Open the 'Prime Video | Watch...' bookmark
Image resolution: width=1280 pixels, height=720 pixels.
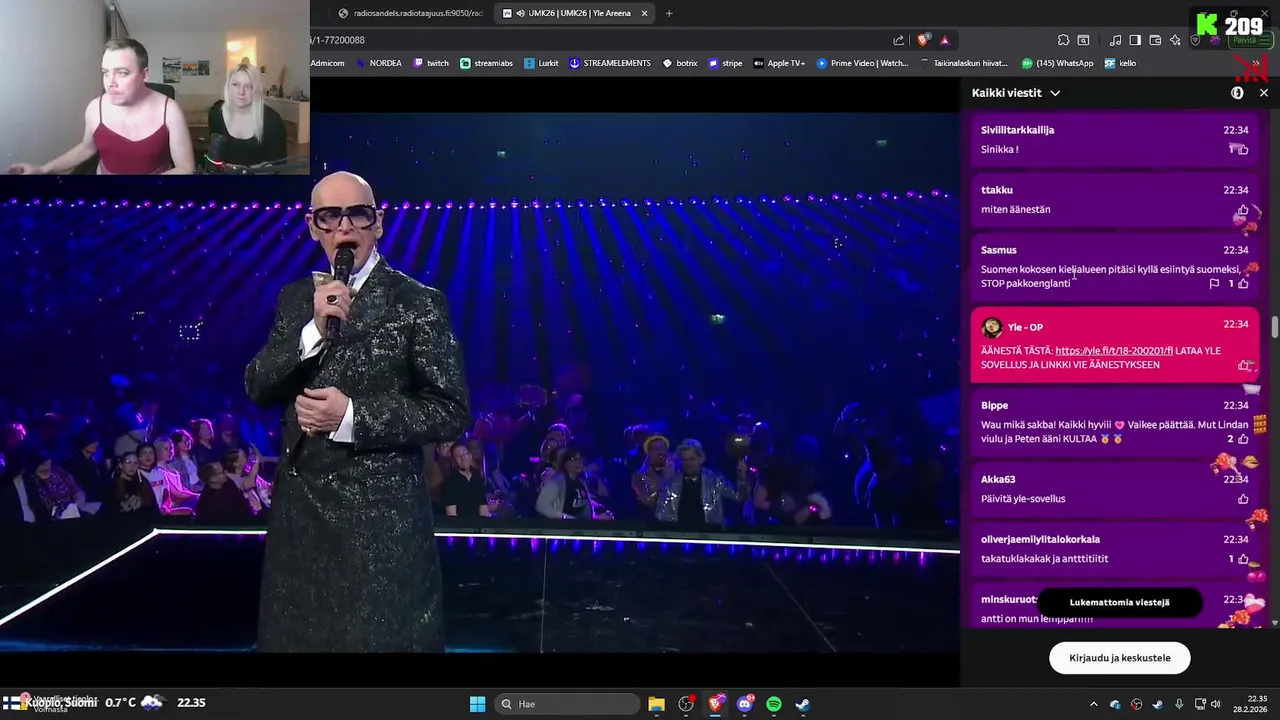(862, 63)
